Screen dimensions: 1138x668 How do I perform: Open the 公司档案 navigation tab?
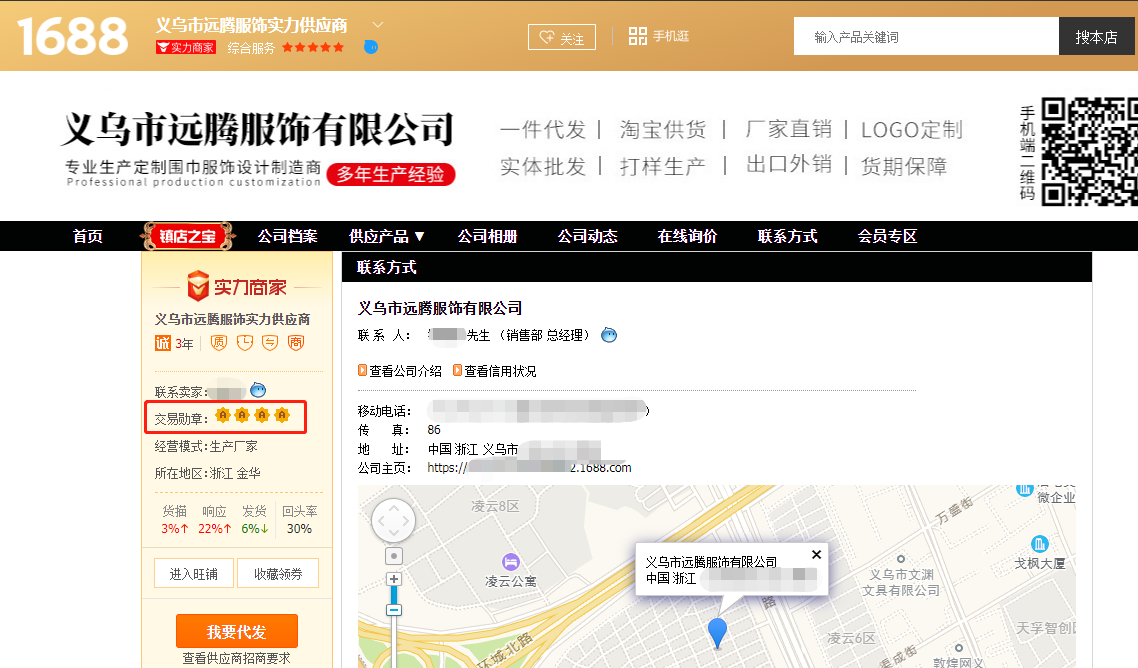[287, 236]
